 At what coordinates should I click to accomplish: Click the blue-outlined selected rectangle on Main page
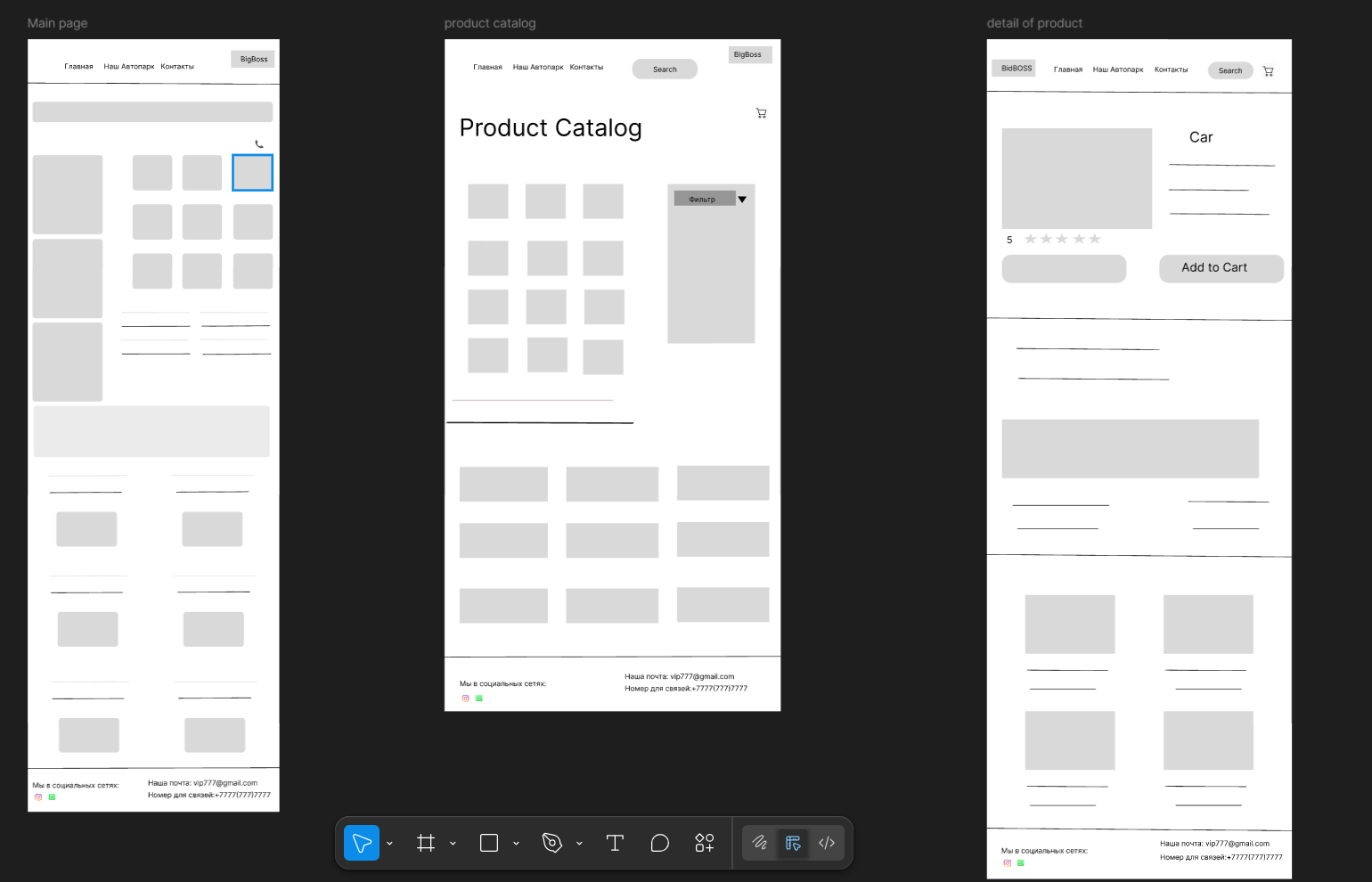pyautogui.click(x=253, y=173)
